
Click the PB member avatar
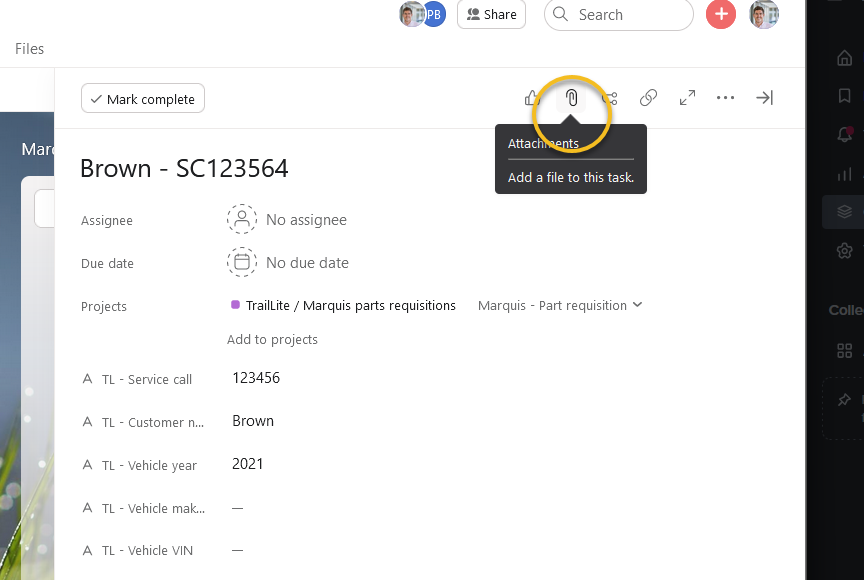[x=435, y=14]
